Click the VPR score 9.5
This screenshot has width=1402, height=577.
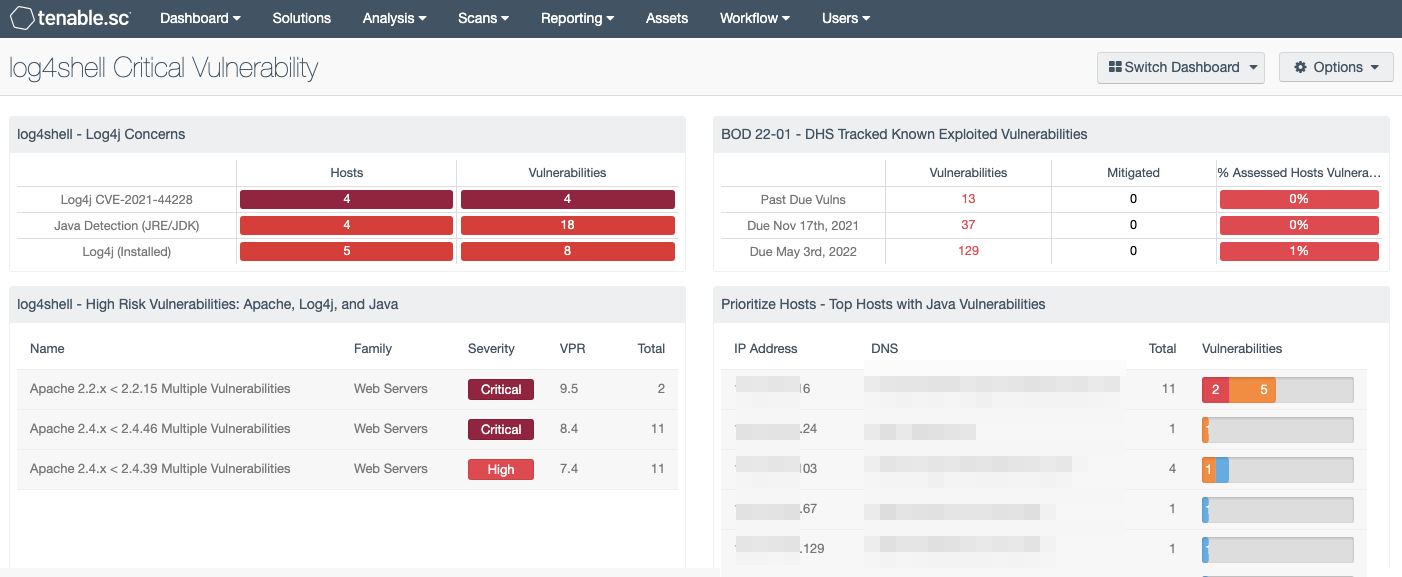click(x=569, y=389)
